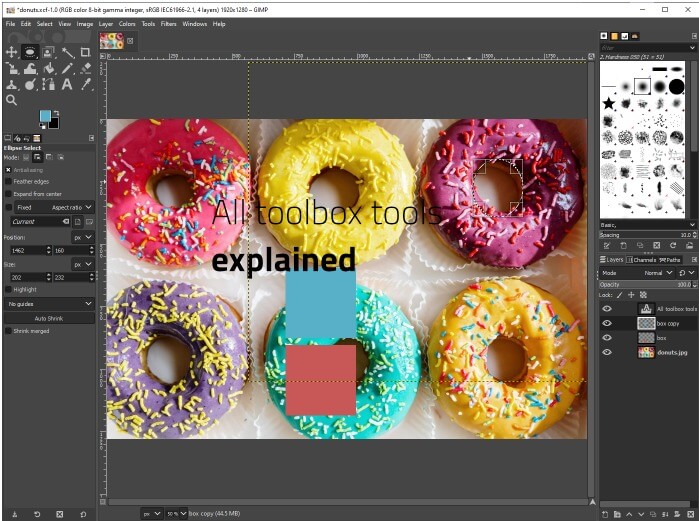Set selection mode to Subtract from selection
The image size is (699, 521).
click(x=49, y=157)
